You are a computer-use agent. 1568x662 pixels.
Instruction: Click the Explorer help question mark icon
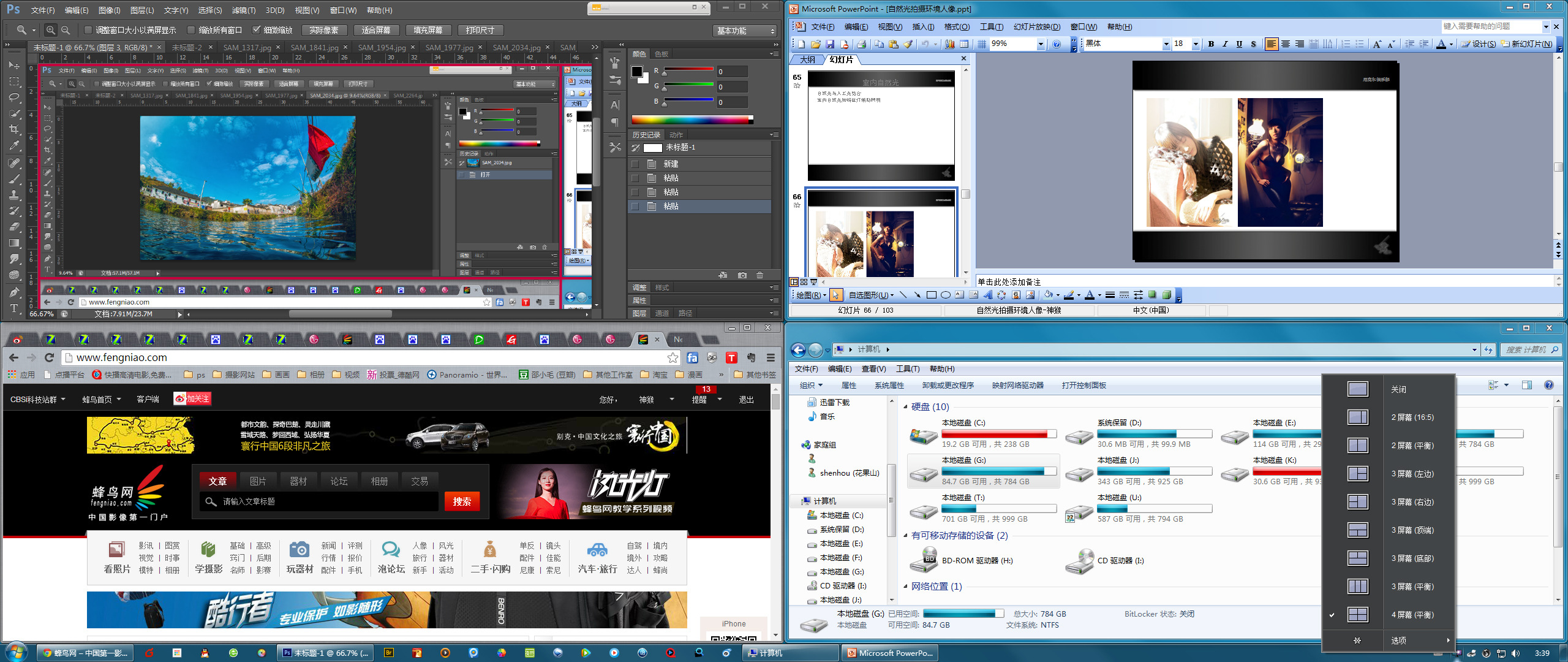click(x=1549, y=385)
